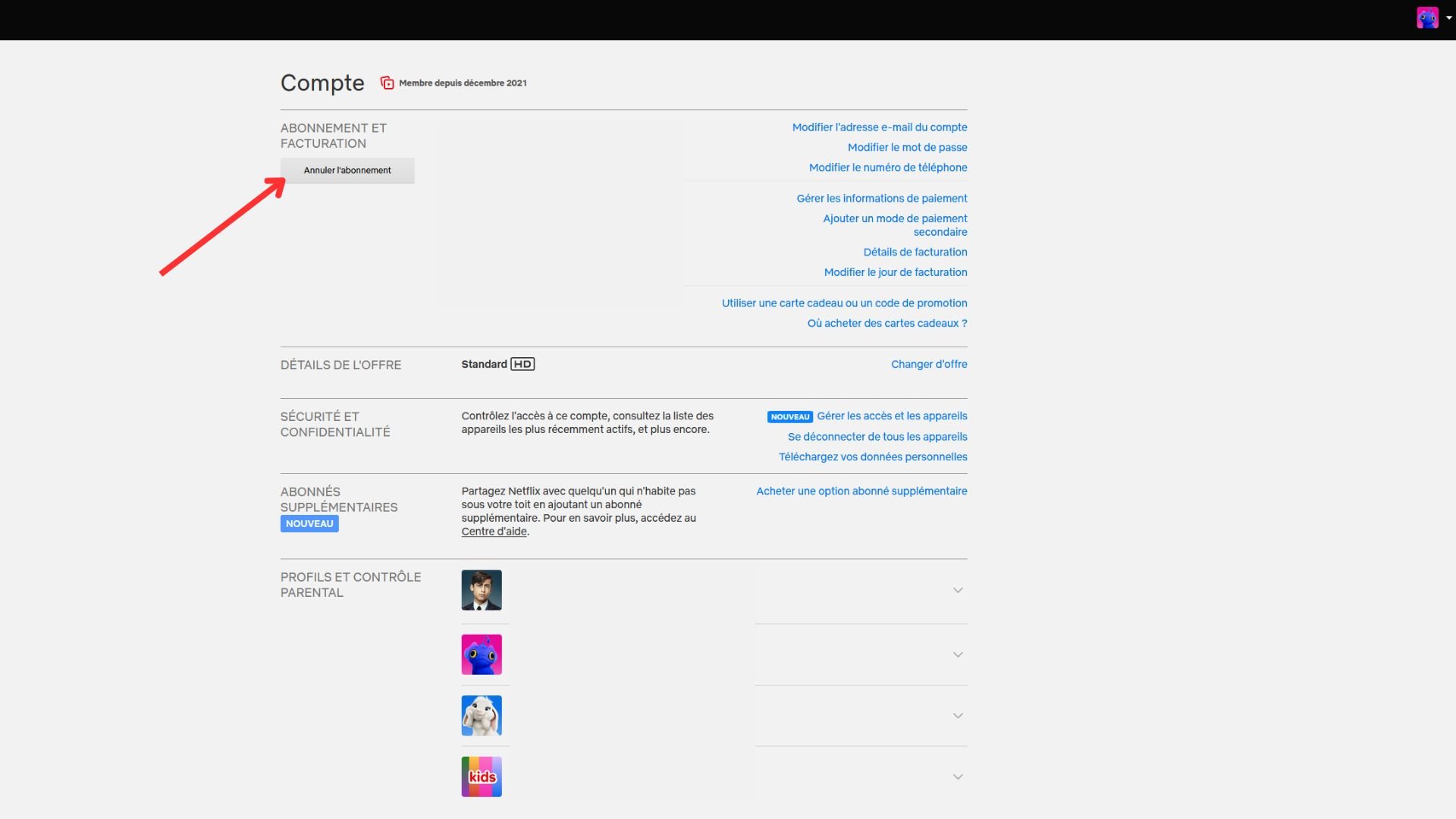Click Gérer les informations de paiement
The image size is (1456, 819).
(882, 199)
